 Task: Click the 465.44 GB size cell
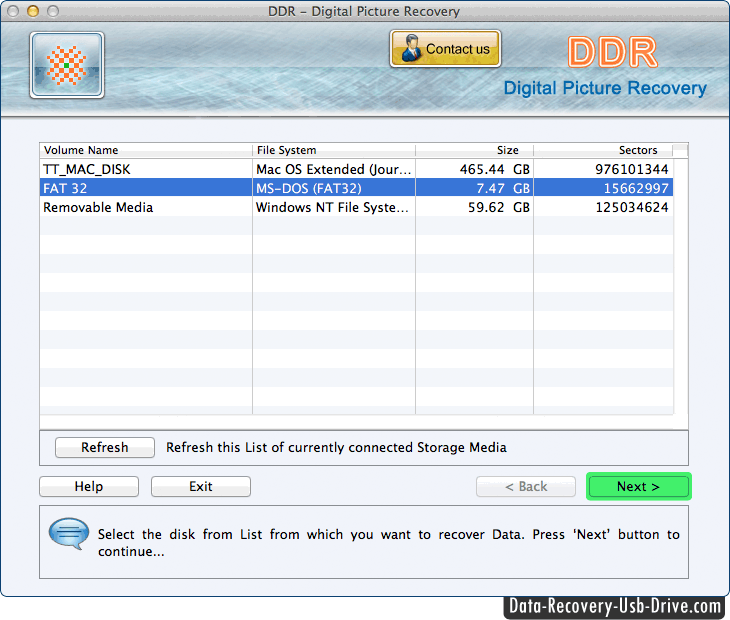tap(474, 169)
